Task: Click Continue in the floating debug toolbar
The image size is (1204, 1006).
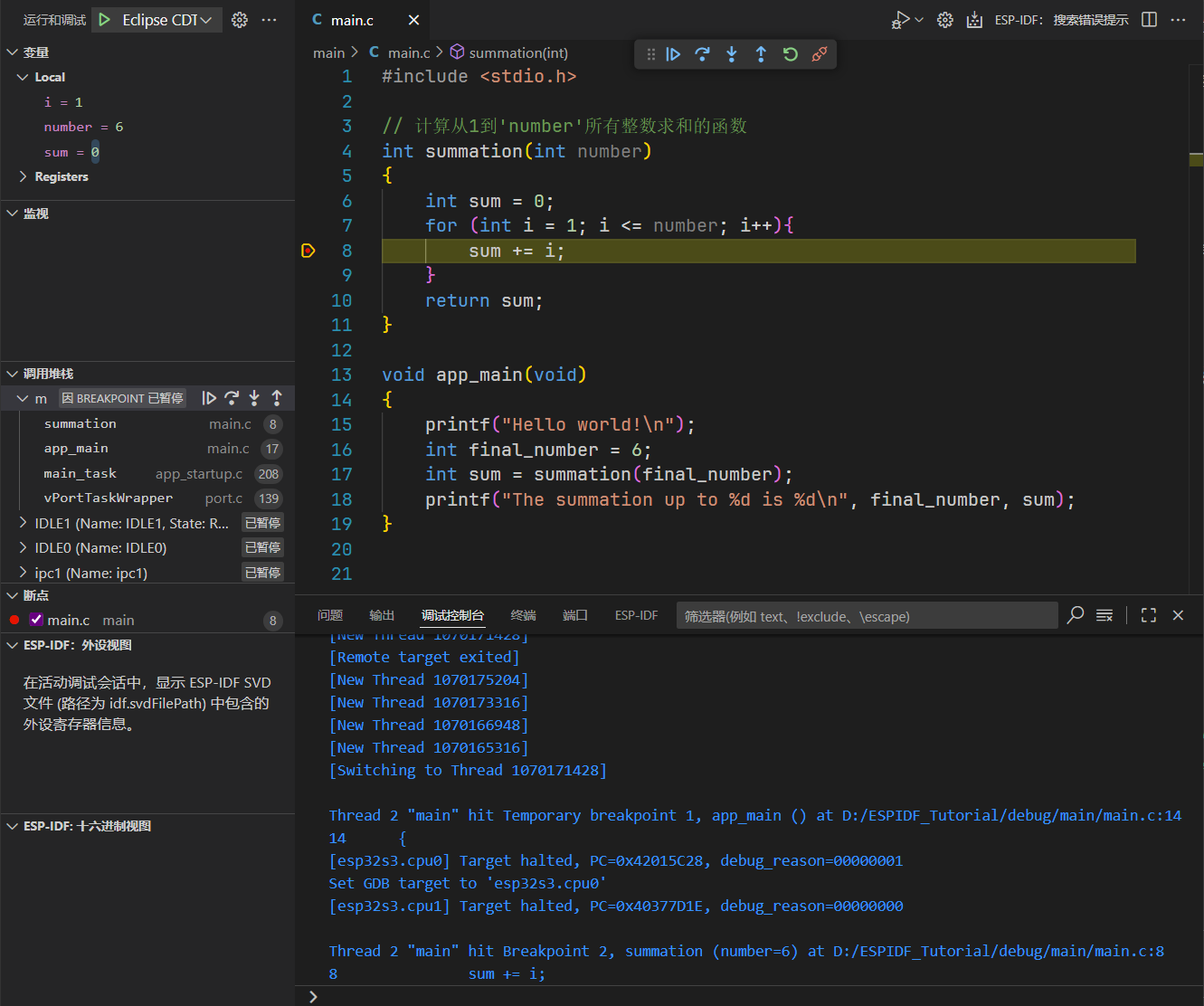Action: 673,54
